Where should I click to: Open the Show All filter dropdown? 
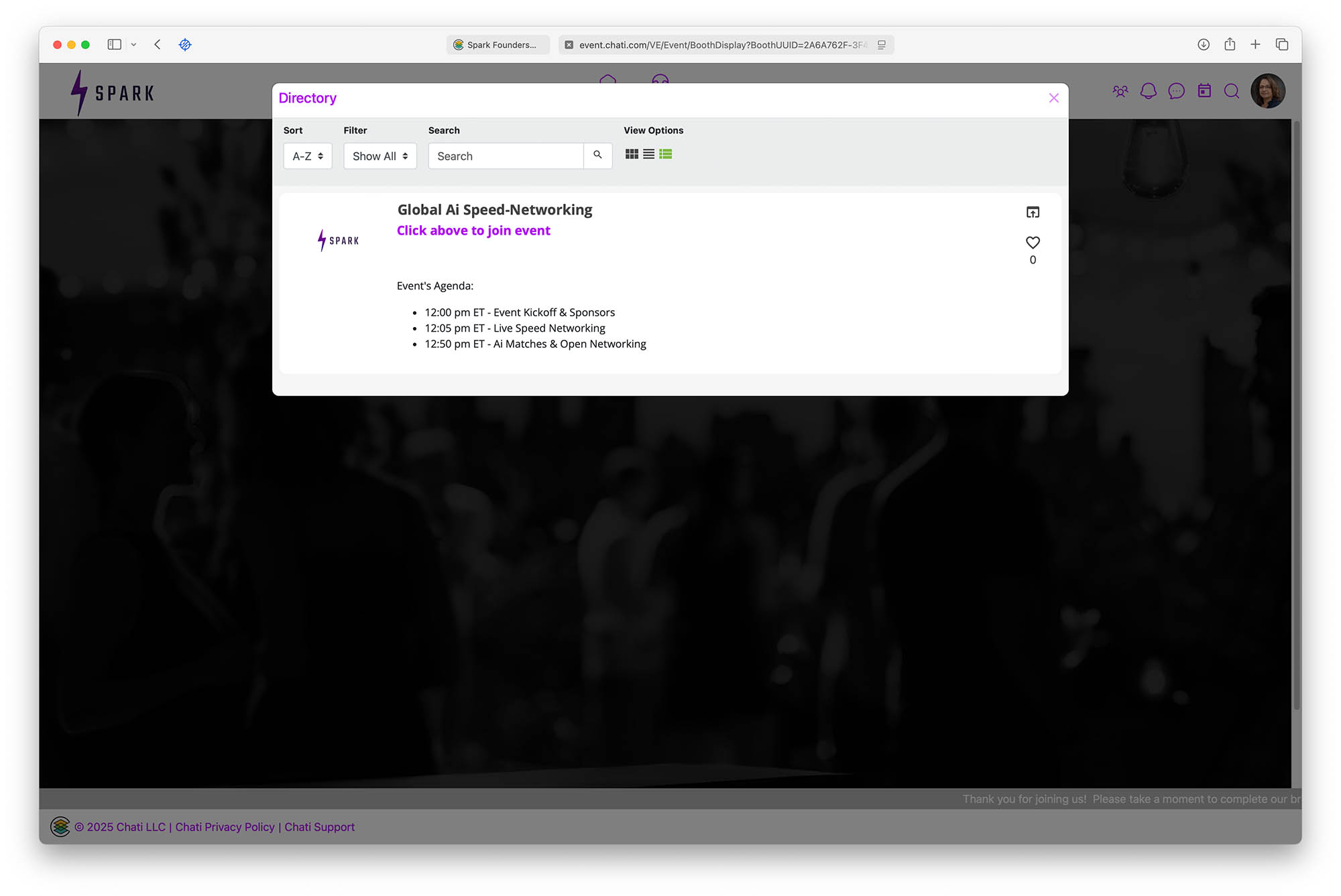pos(380,156)
